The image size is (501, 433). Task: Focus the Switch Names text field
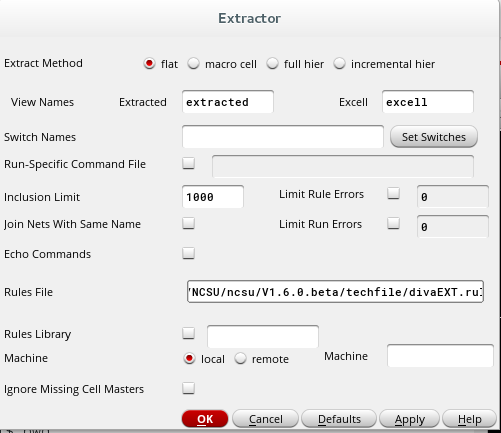click(x=283, y=137)
